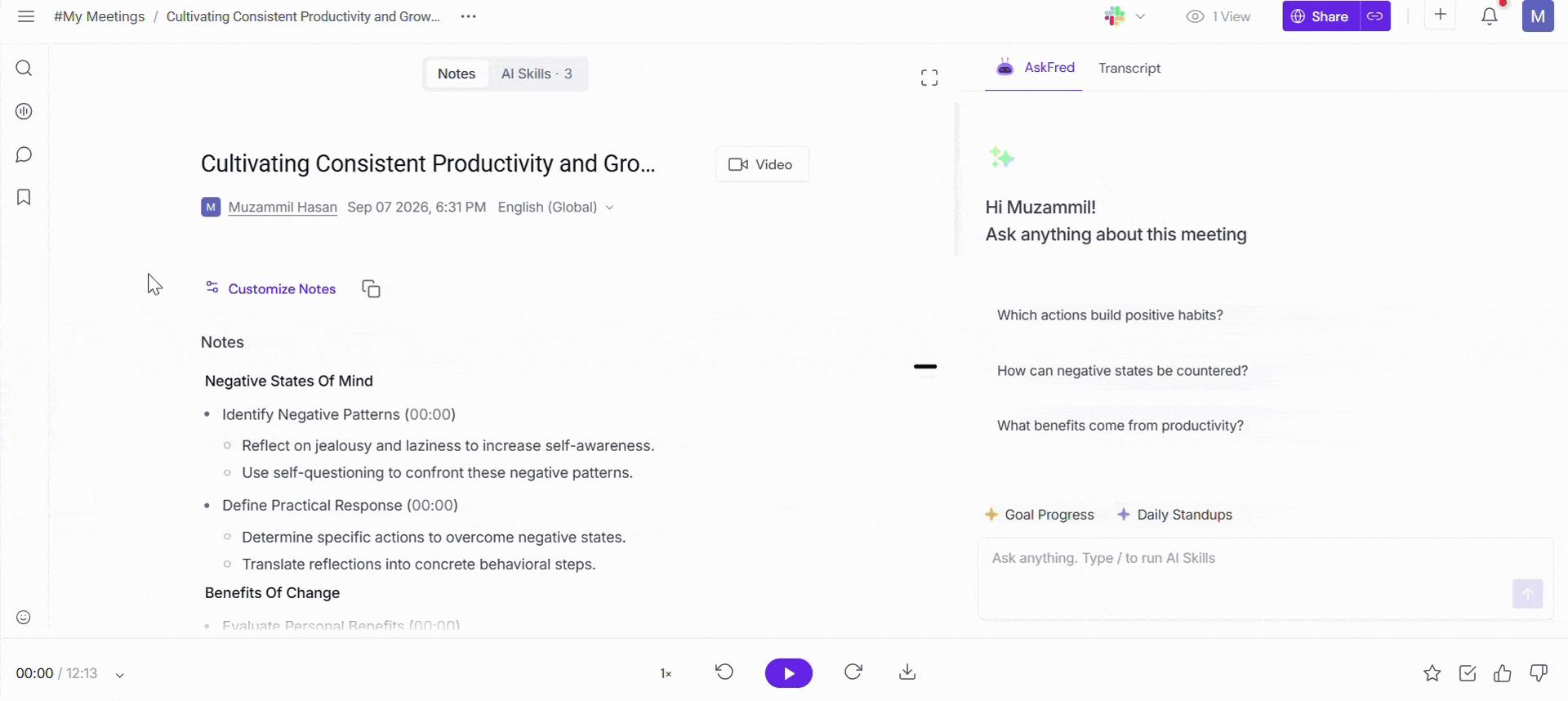1568x701 pixels.
Task: Click the thumbs down feedback icon
Action: point(1539,673)
